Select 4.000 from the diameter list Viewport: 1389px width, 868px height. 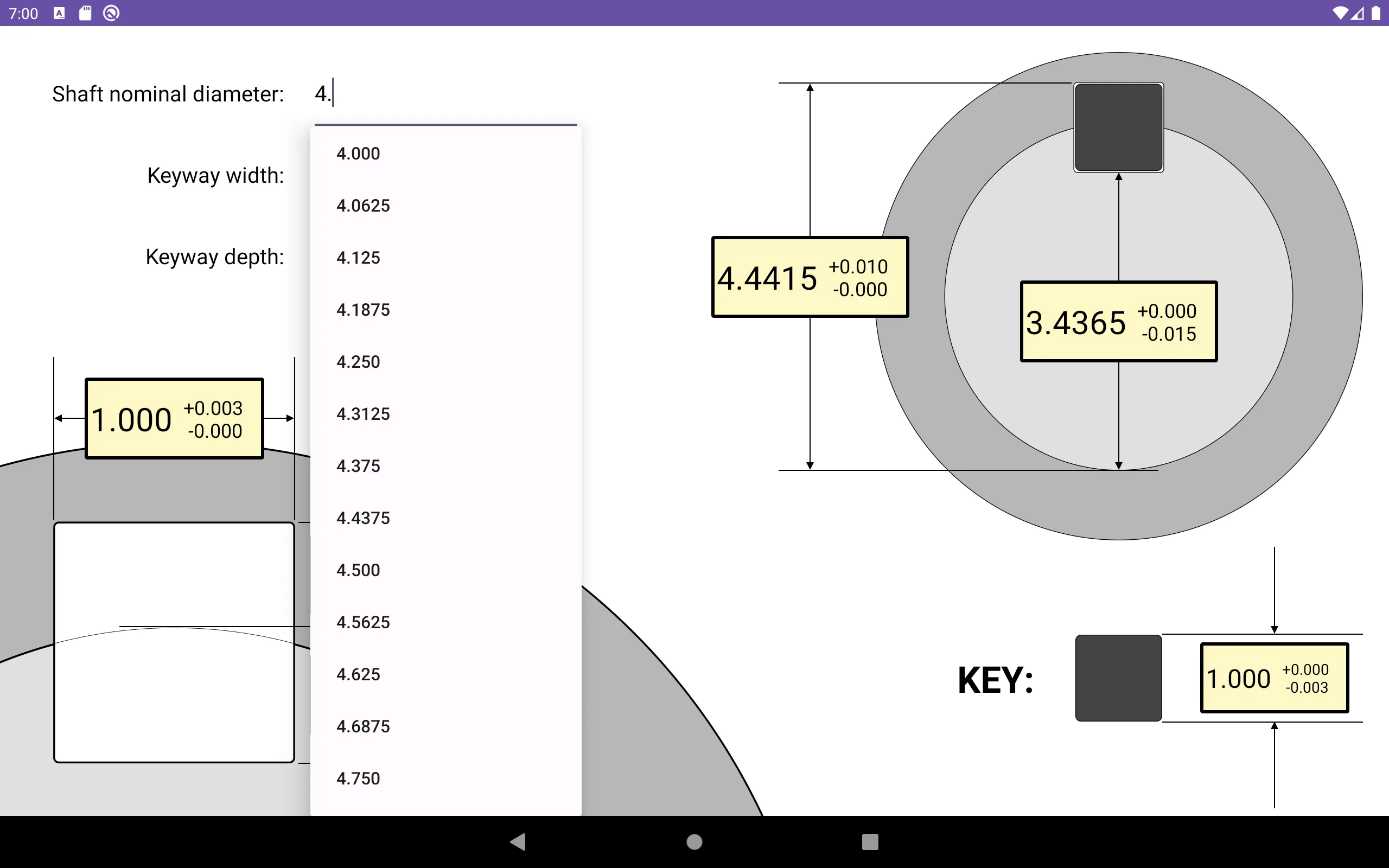(x=445, y=154)
